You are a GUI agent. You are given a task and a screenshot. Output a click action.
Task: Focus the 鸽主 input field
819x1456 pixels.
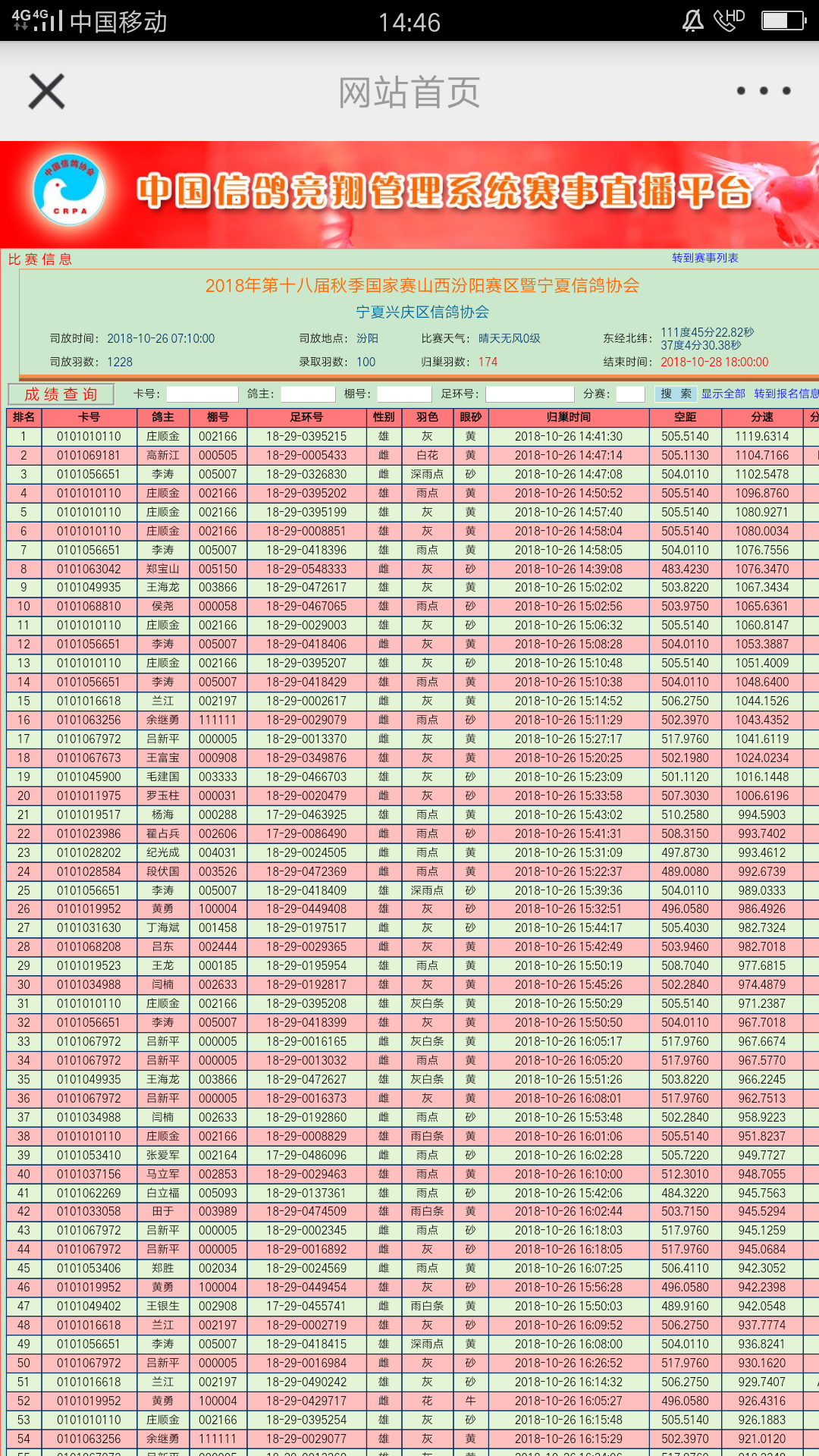[308, 394]
